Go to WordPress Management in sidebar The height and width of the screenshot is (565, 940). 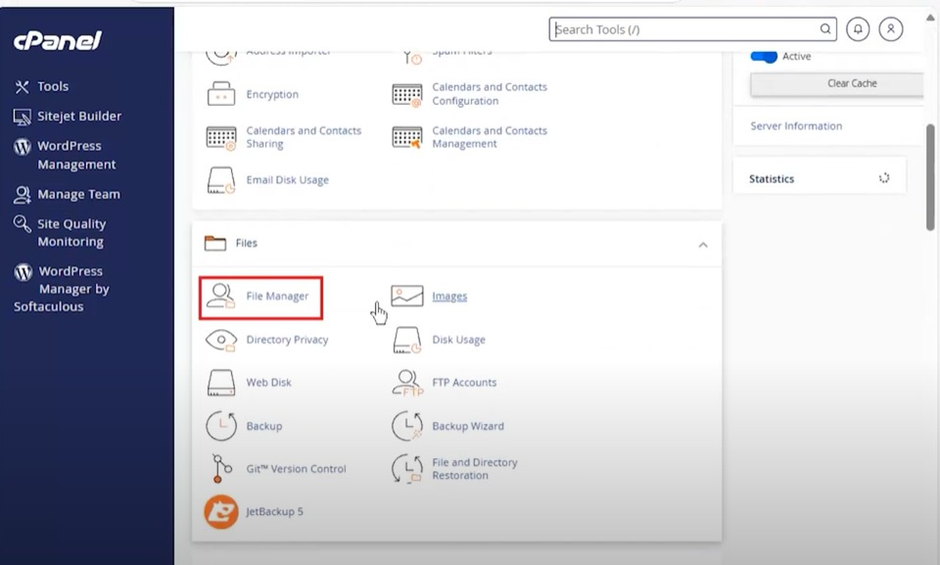(x=76, y=155)
